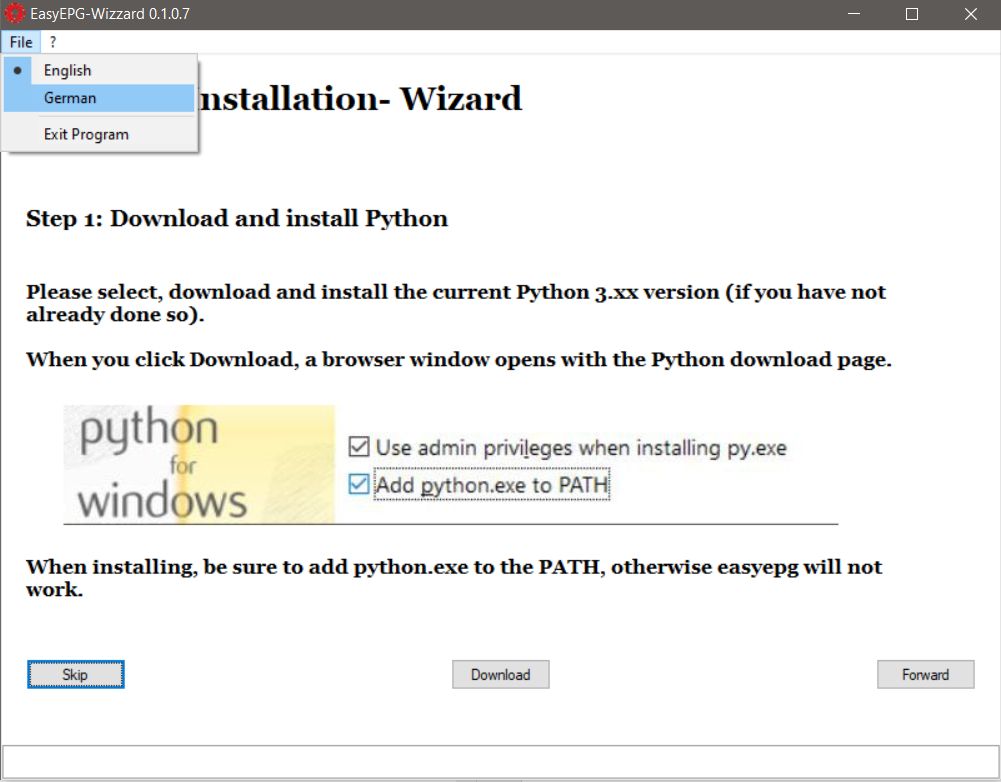The height and width of the screenshot is (782, 1001).
Task: Open the ? help menu
Action: coord(53,42)
